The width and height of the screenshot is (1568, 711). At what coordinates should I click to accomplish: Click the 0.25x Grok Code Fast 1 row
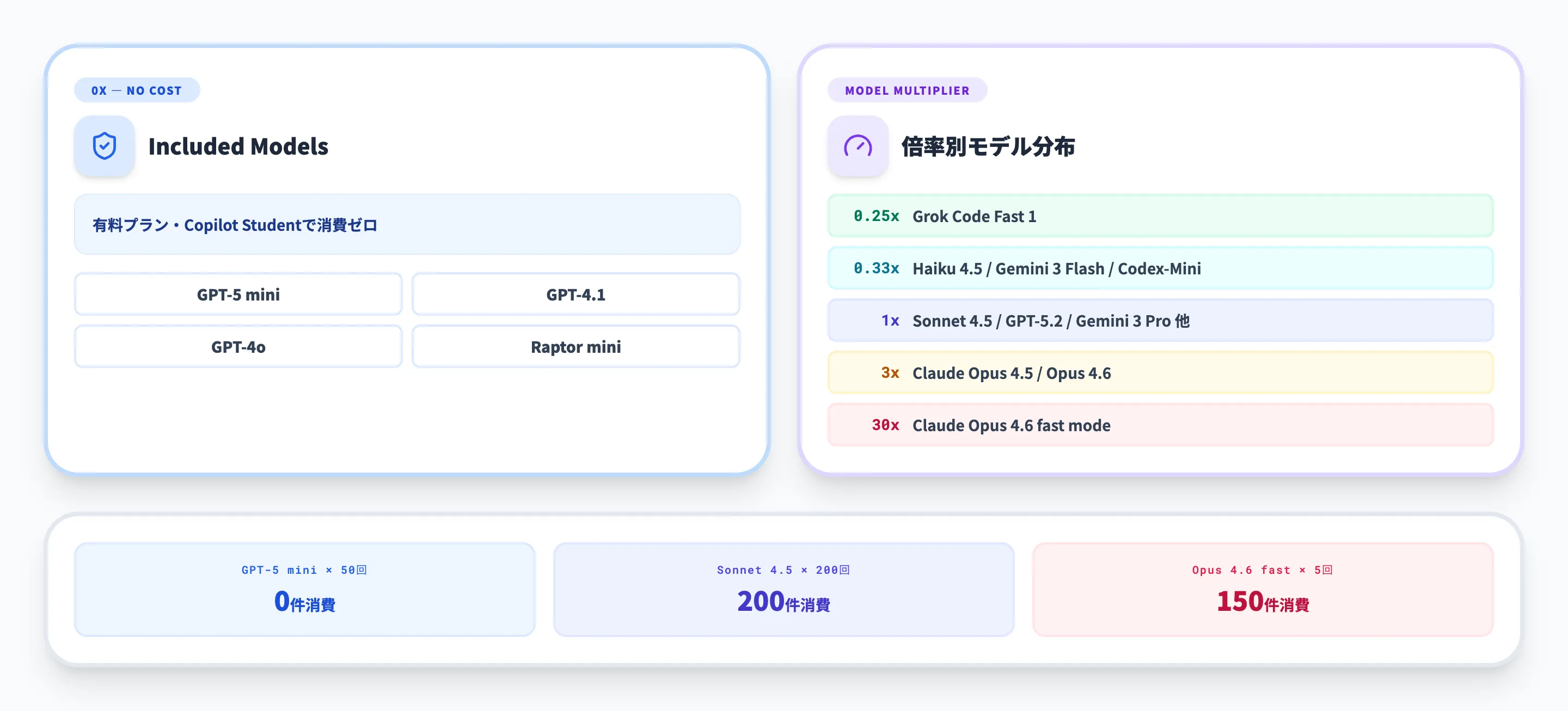[1160, 216]
